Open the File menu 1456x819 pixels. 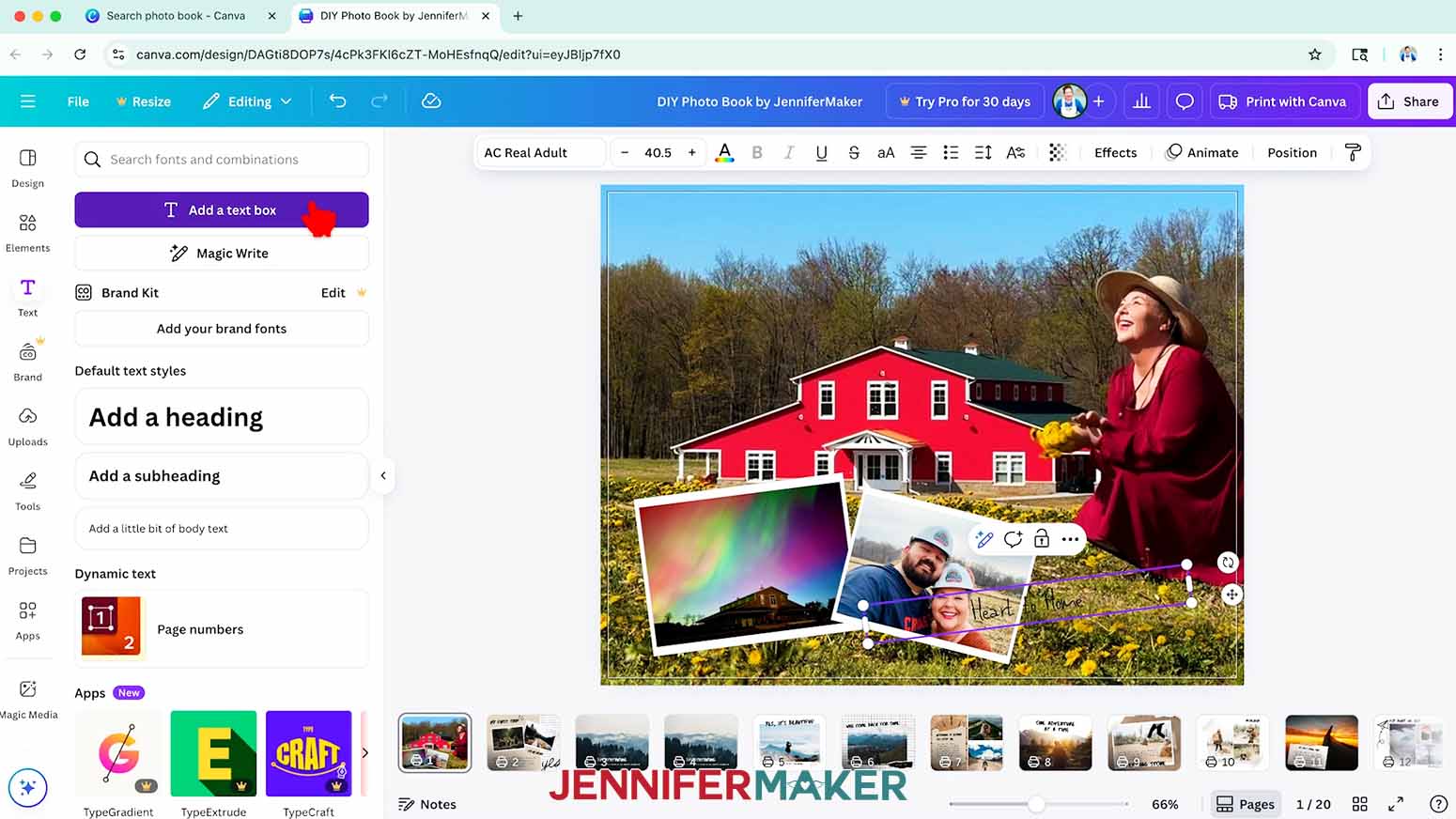click(78, 101)
